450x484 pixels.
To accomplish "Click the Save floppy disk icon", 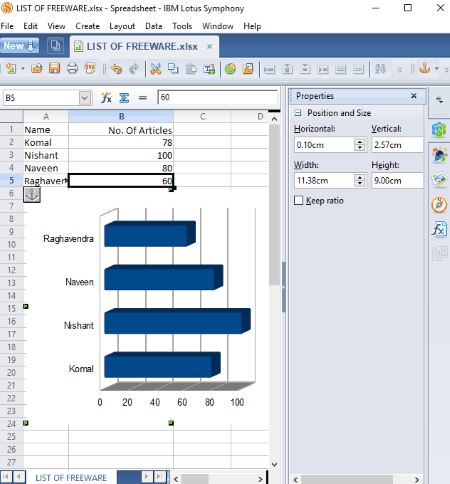I will [54, 69].
